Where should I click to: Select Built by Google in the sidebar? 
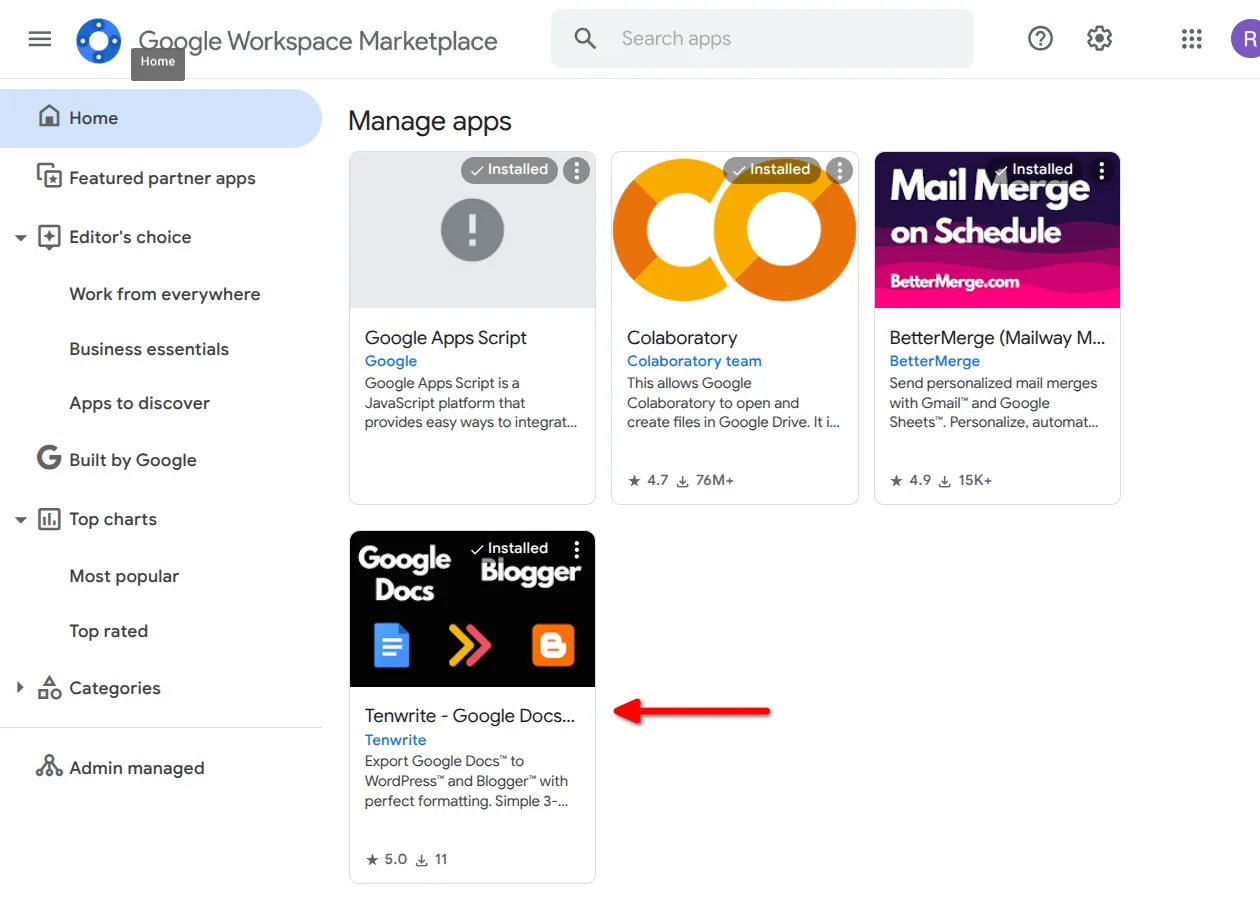click(131, 459)
